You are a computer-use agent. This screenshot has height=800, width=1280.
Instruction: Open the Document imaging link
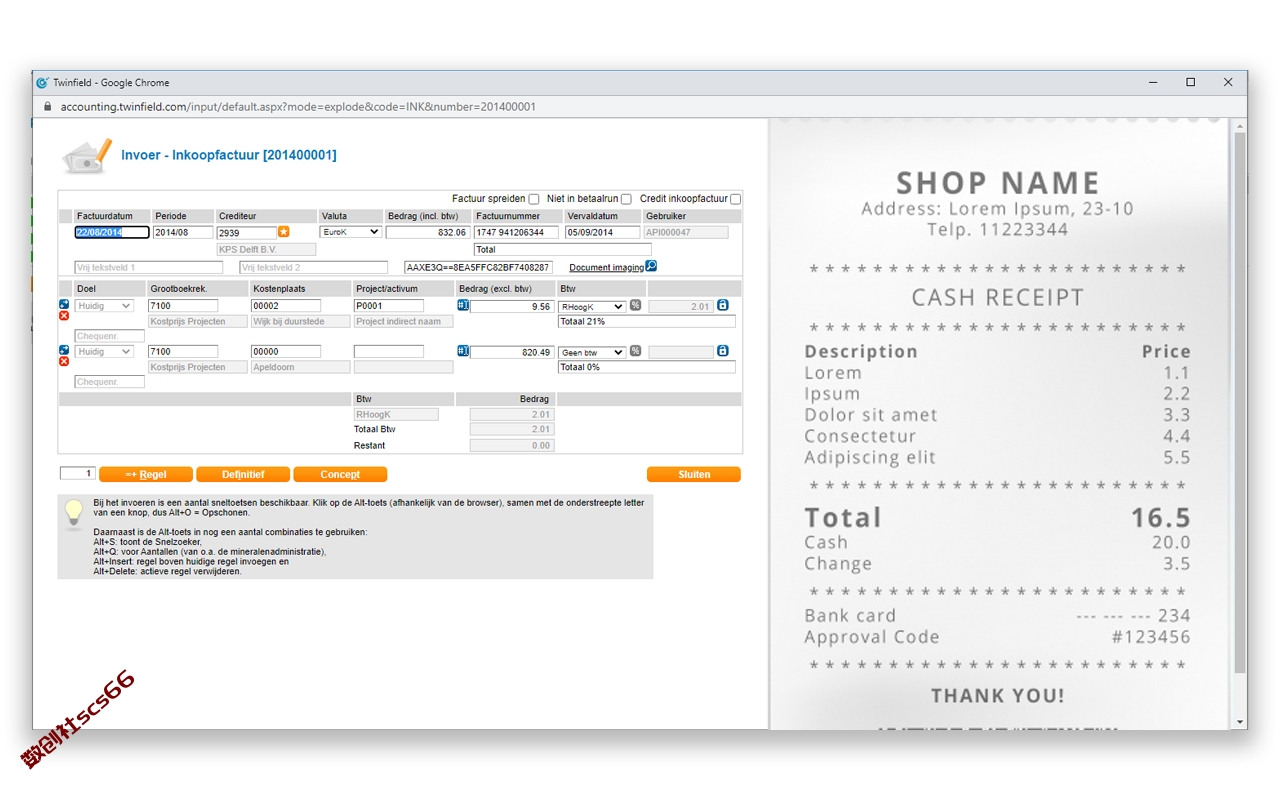[x=606, y=267]
